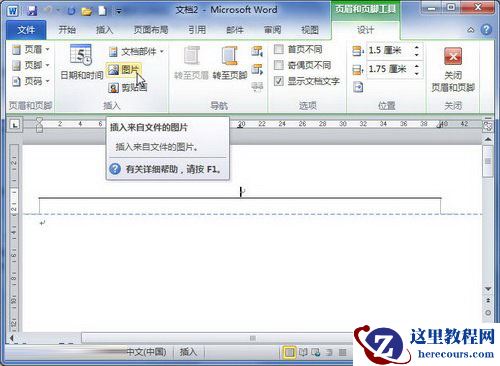Jump to next section icon in 导航

(257, 69)
